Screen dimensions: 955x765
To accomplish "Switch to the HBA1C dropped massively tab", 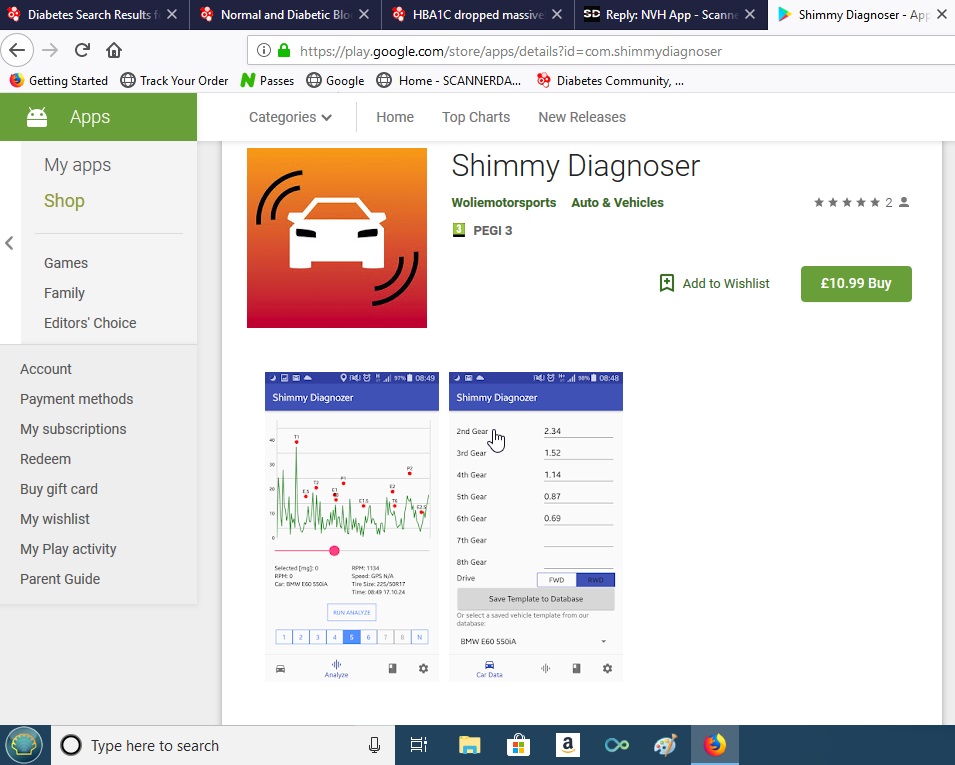I will pyautogui.click(x=476, y=14).
